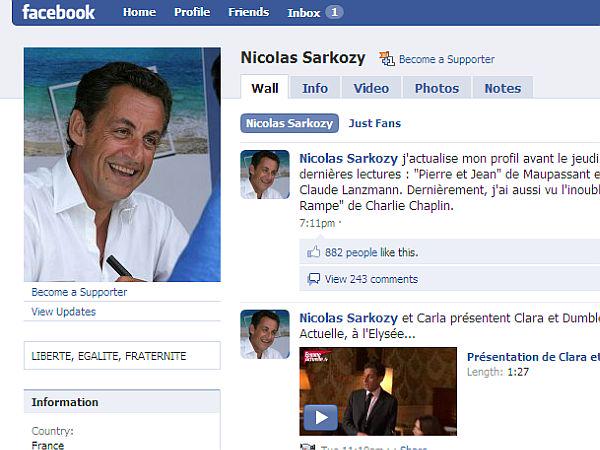Click the thumbs-up like icon
This screenshot has height=450, width=600.
point(314,253)
